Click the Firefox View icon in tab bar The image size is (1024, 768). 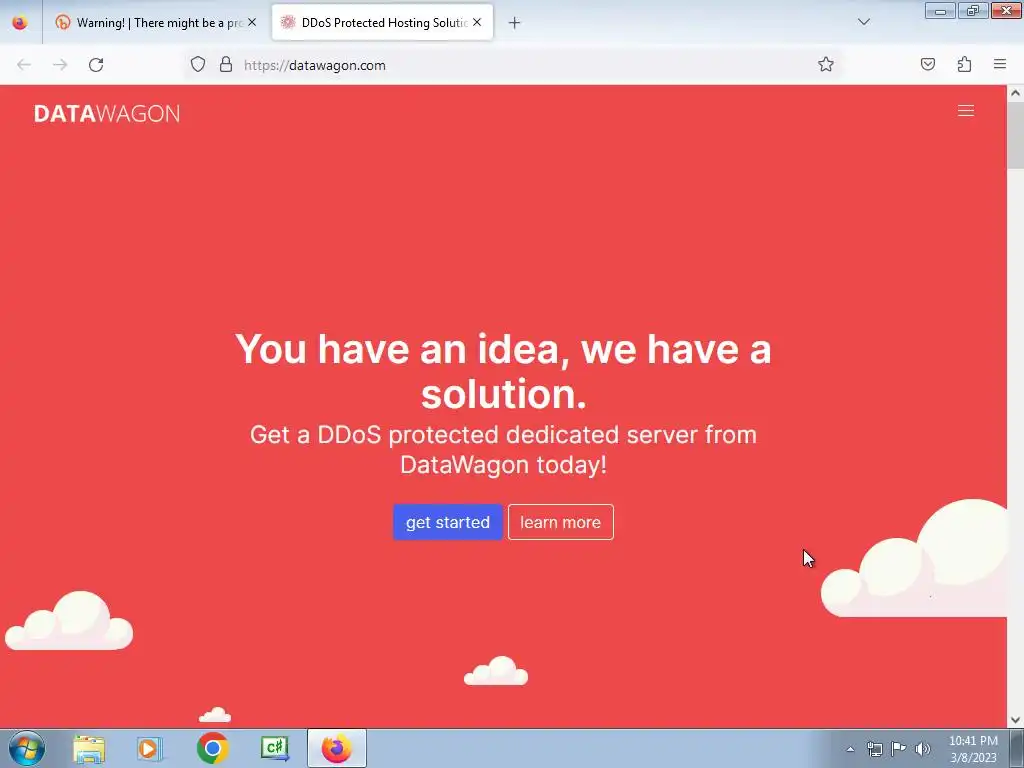(x=20, y=23)
